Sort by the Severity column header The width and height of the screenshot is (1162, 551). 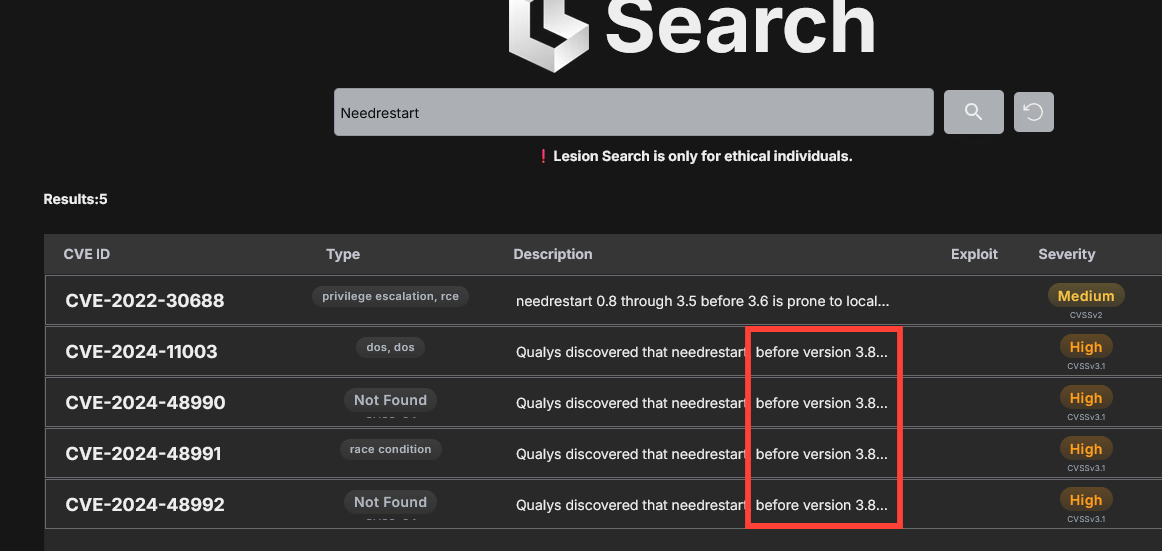pyautogui.click(x=1066, y=254)
